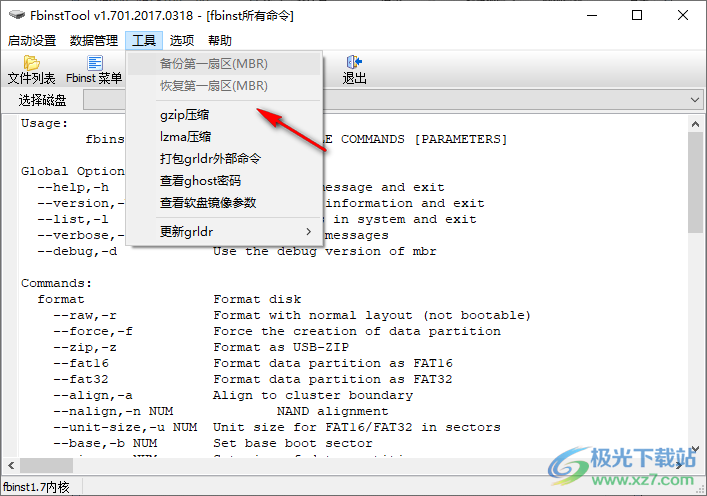Image resolution: width=707 pixels, height=496 pixels.
Task: Choose gzip压缩 from the tools menu
Action: tap(224, 115)
